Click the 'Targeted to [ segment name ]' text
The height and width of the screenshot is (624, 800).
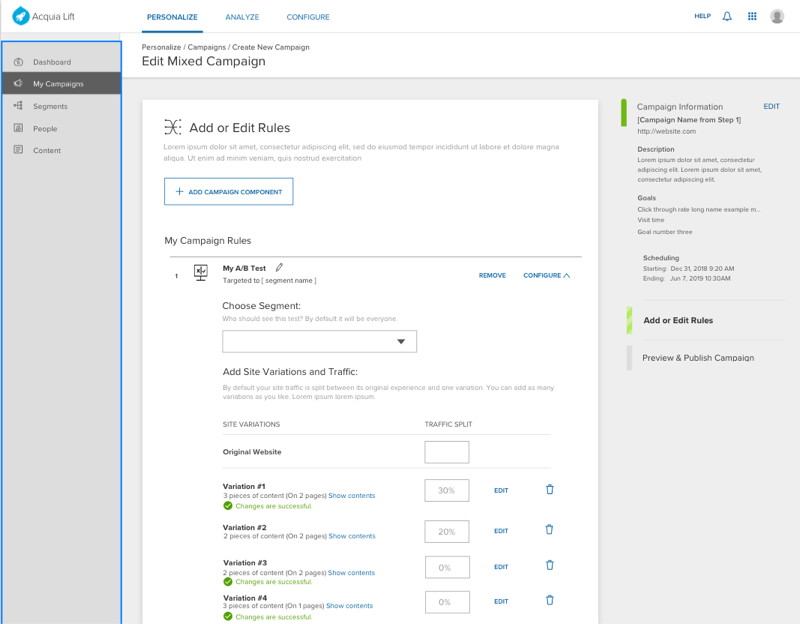coord(269,280)
